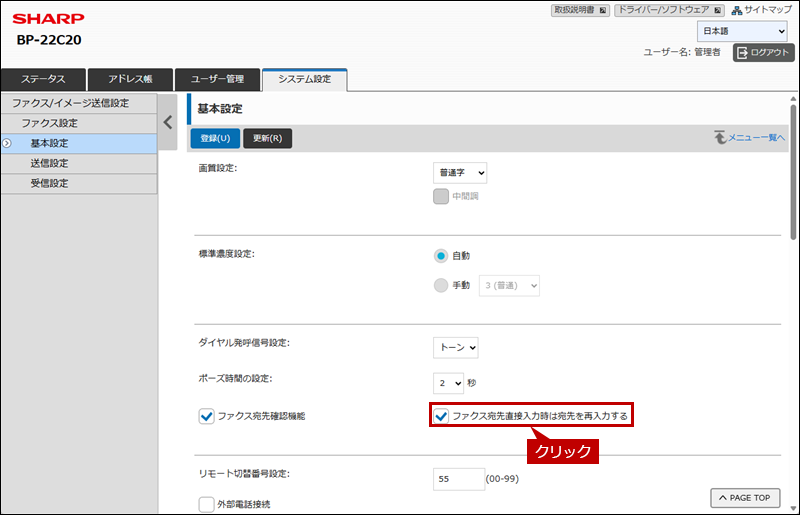
Task: Click the PAGE TOP button
Action: [x=745, y=498]
